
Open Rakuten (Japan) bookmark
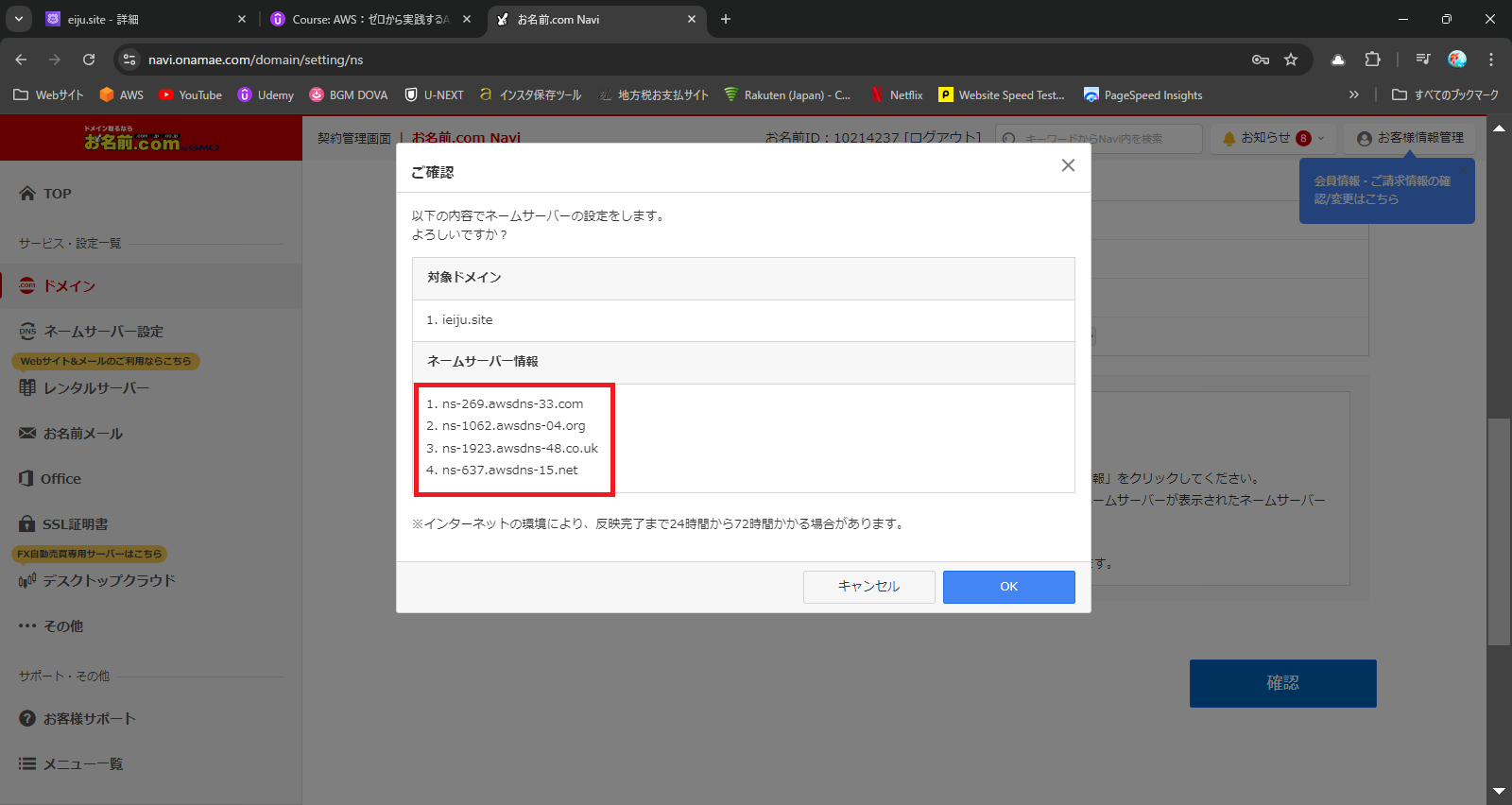point(787,95)
